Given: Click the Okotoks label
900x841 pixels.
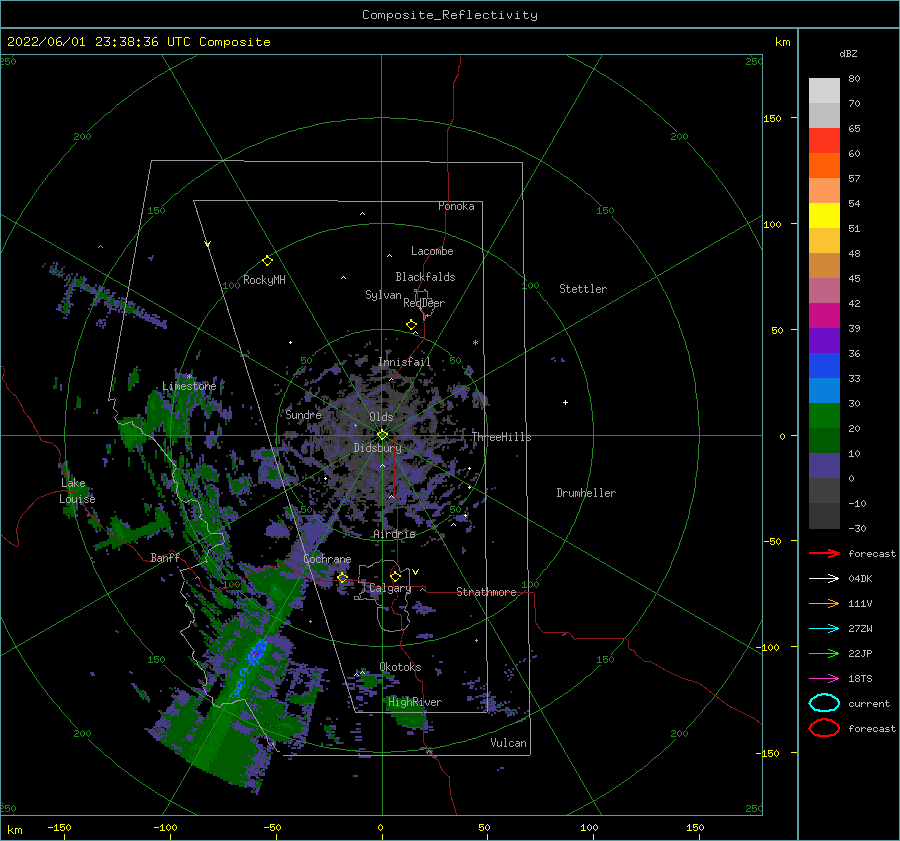Looking at the screenshot, I should click(400, 667).
